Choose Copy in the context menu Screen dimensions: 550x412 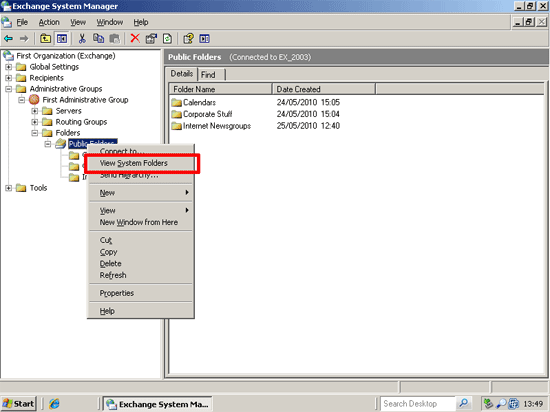click(141, 252)
